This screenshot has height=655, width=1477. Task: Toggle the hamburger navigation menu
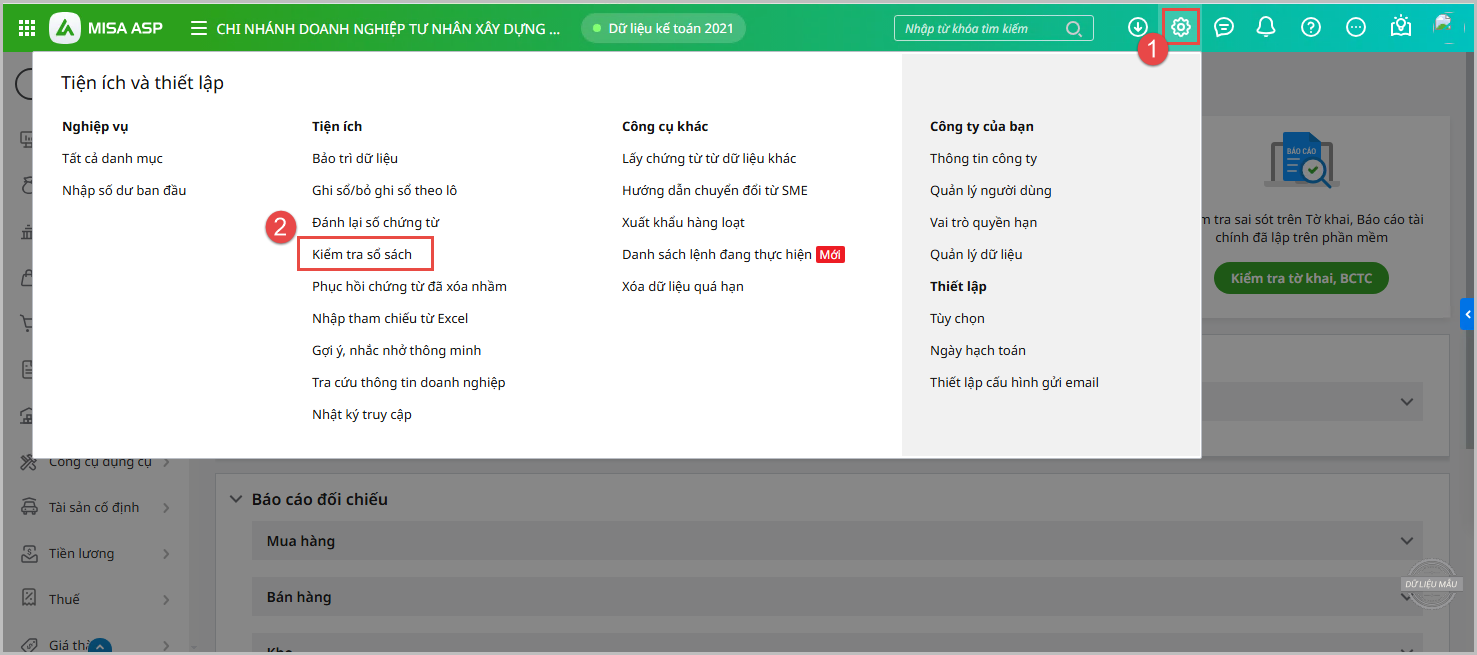[x=199, y=28]
